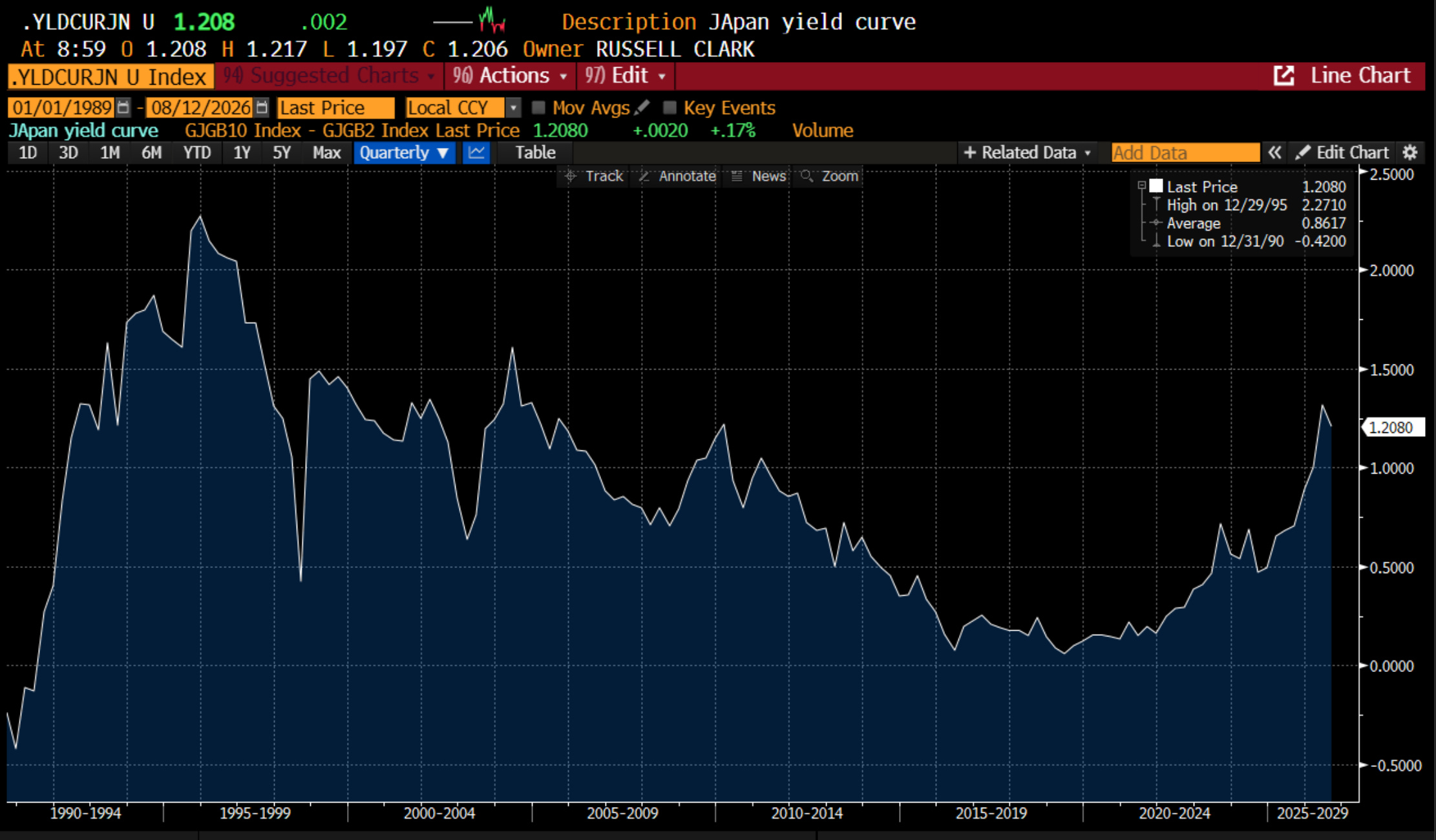Screen dimensions: 1436x840
Task: Open the Related Data dropdown
Action: pos(1028,152)
